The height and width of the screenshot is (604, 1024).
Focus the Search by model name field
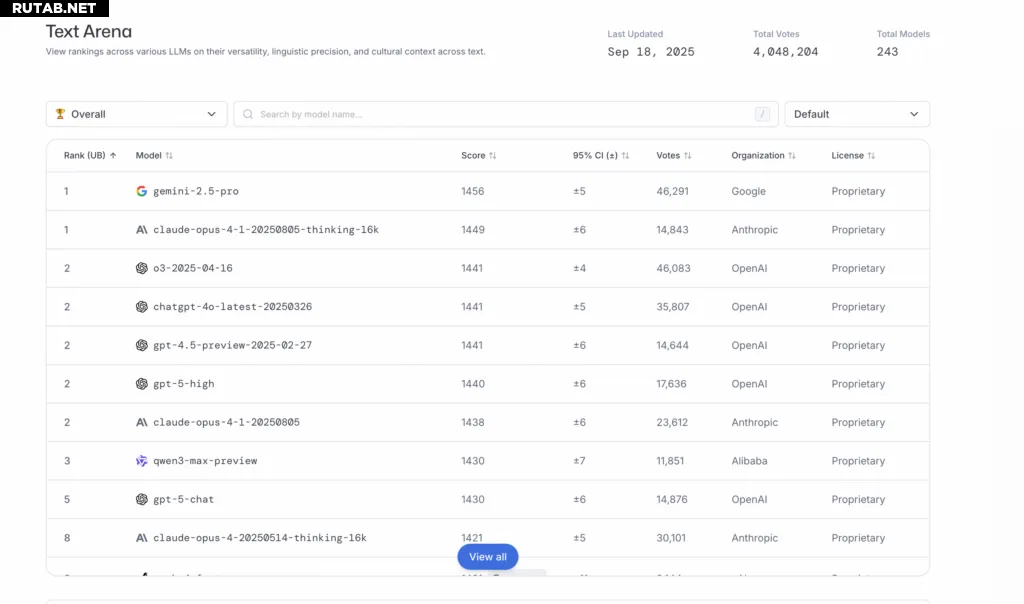[x=505, y=114]
